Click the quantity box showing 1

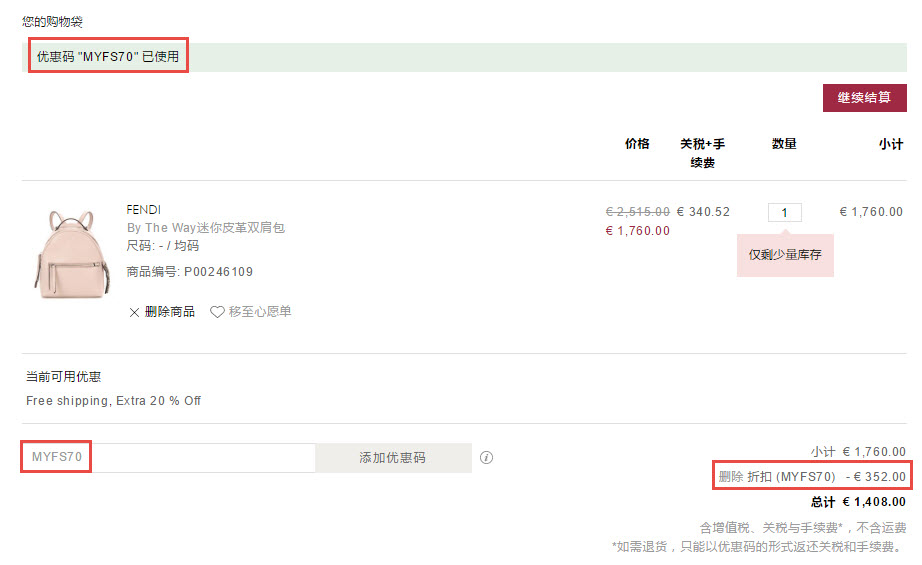point(784,212)
